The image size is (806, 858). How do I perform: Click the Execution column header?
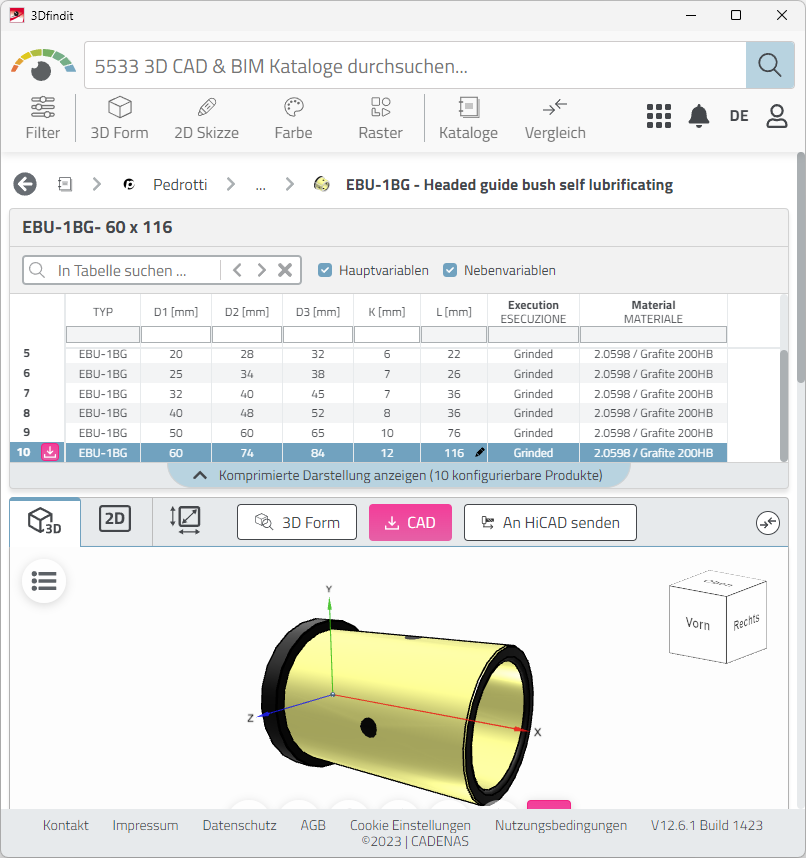(533, 311)
